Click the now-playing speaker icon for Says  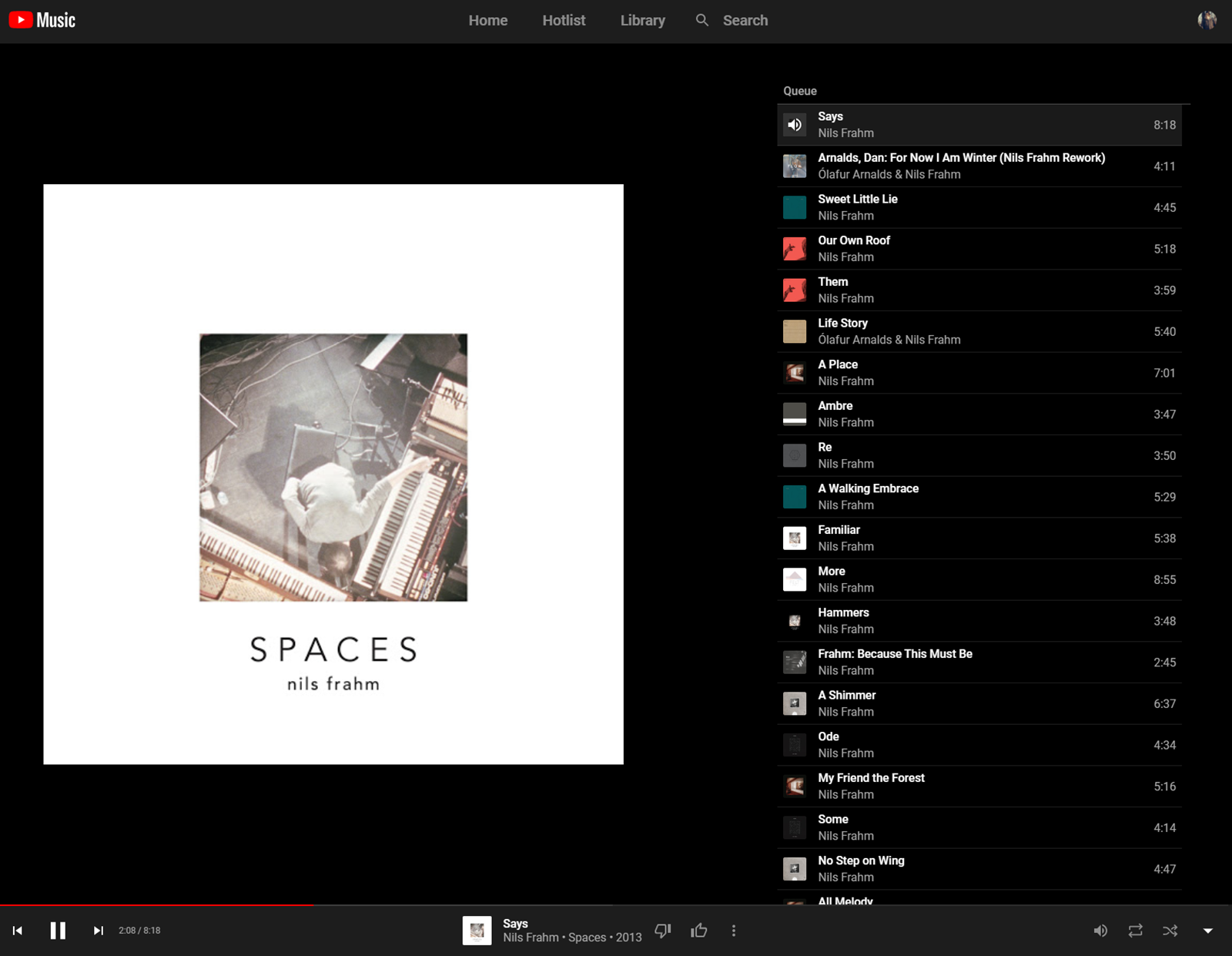[795, 125]
